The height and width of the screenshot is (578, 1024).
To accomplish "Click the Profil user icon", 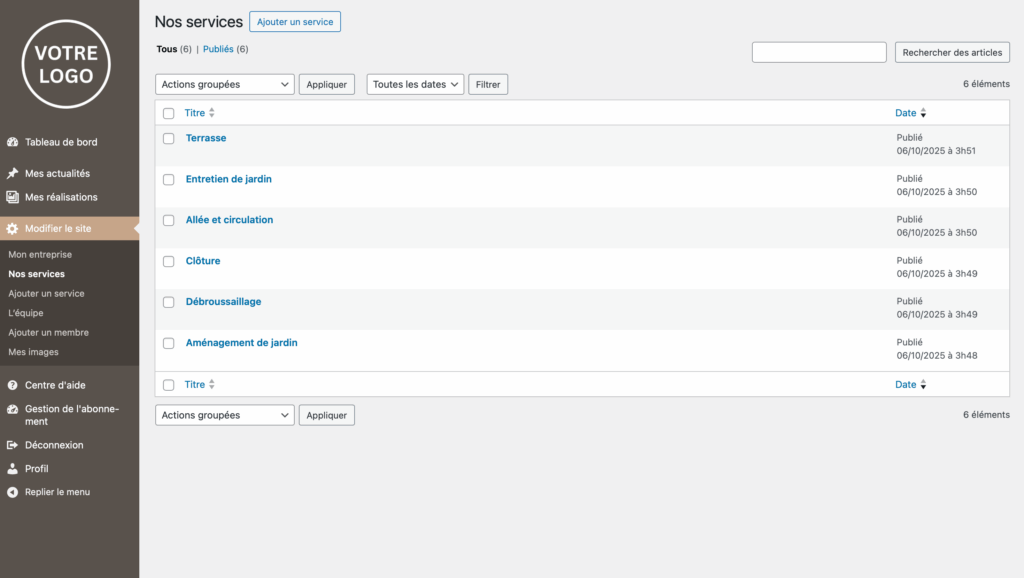I will point(13,469).
